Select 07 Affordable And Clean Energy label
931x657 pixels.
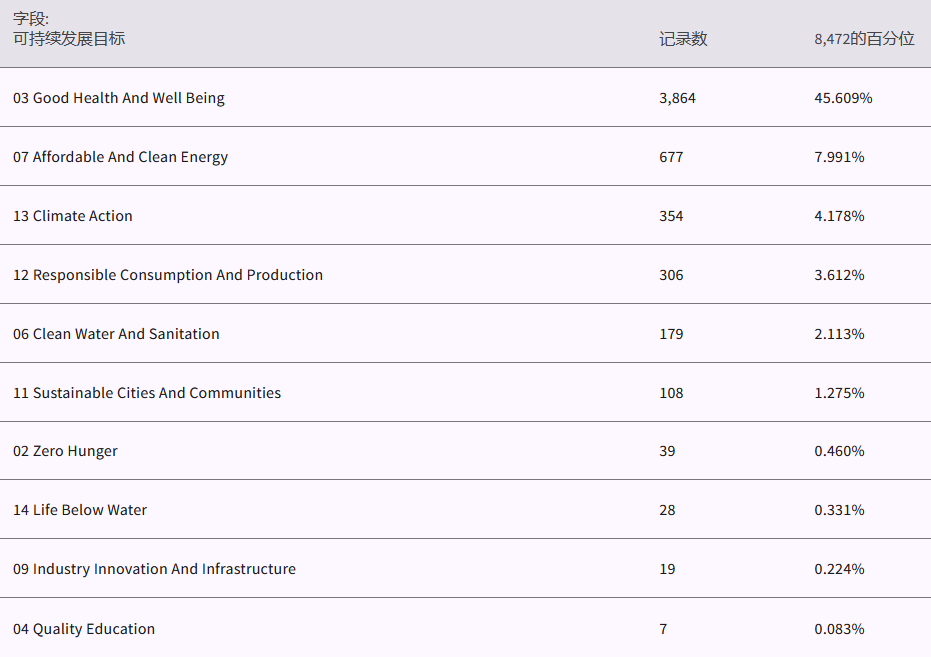point(120,157)
